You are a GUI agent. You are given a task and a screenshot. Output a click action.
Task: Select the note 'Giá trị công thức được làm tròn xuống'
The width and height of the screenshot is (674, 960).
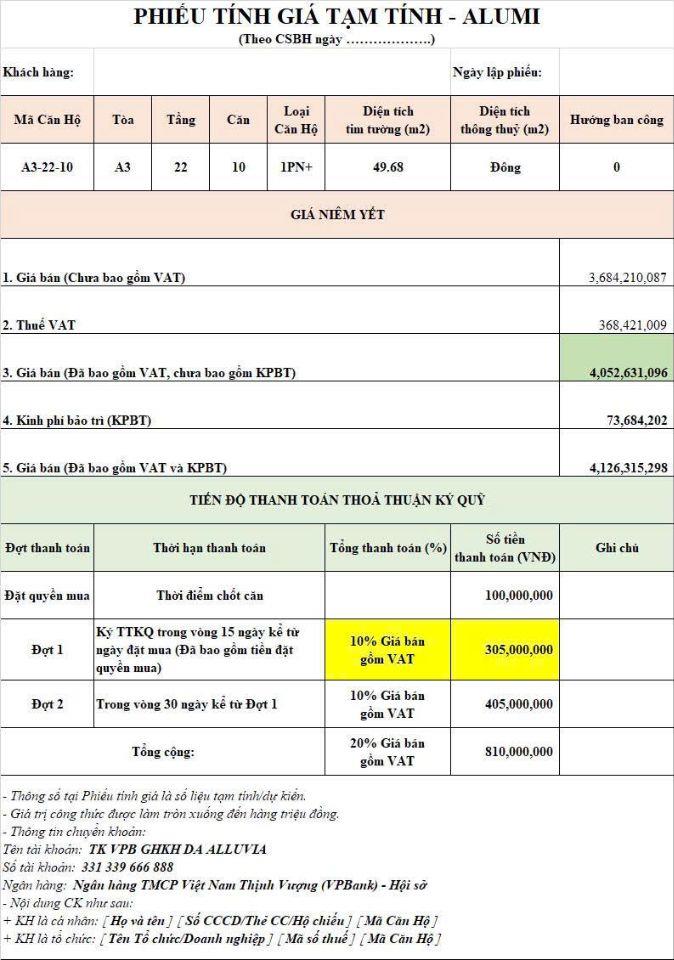coord(171,814)
